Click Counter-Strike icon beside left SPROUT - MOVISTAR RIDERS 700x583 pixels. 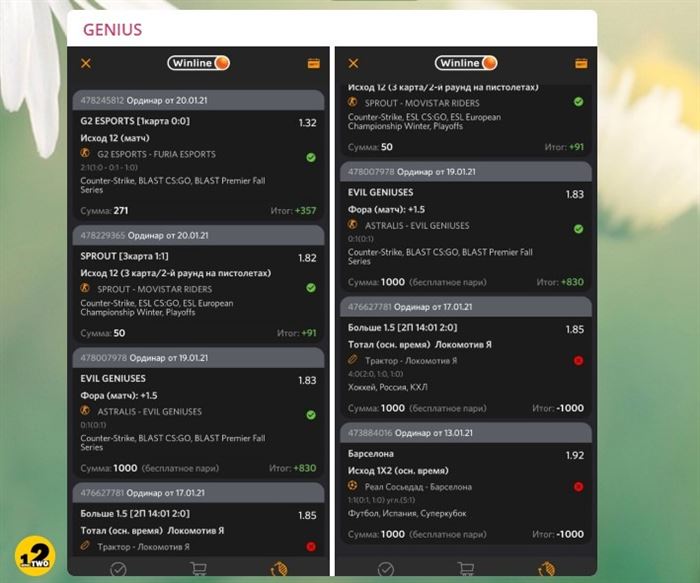(85, 288)
